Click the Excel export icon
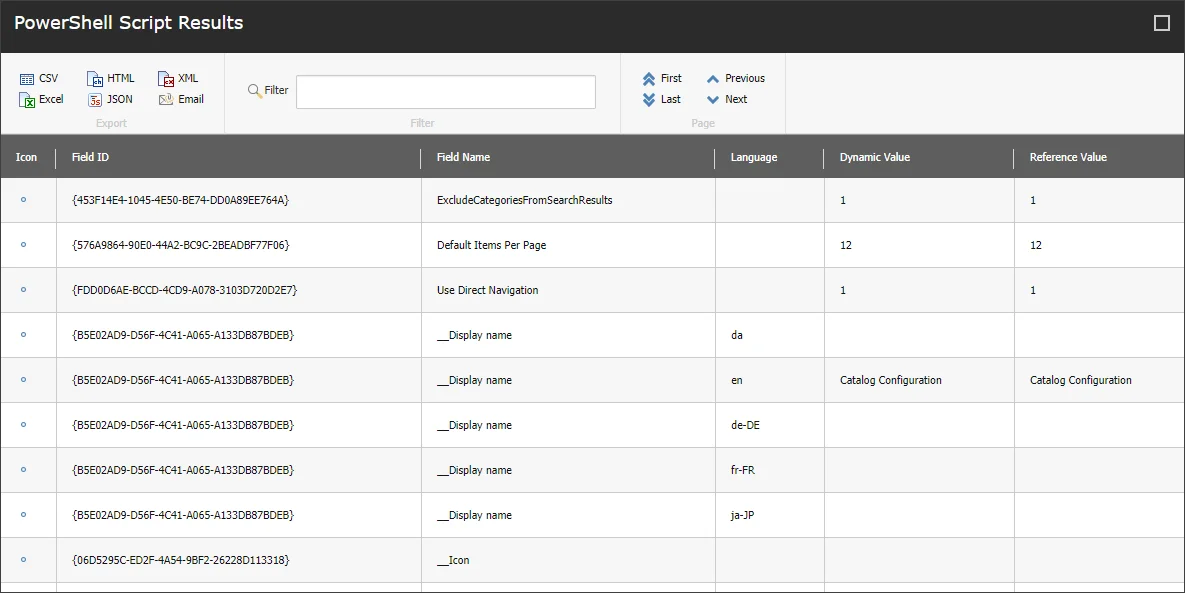1185x593 pixels. (x=27, y=100)
